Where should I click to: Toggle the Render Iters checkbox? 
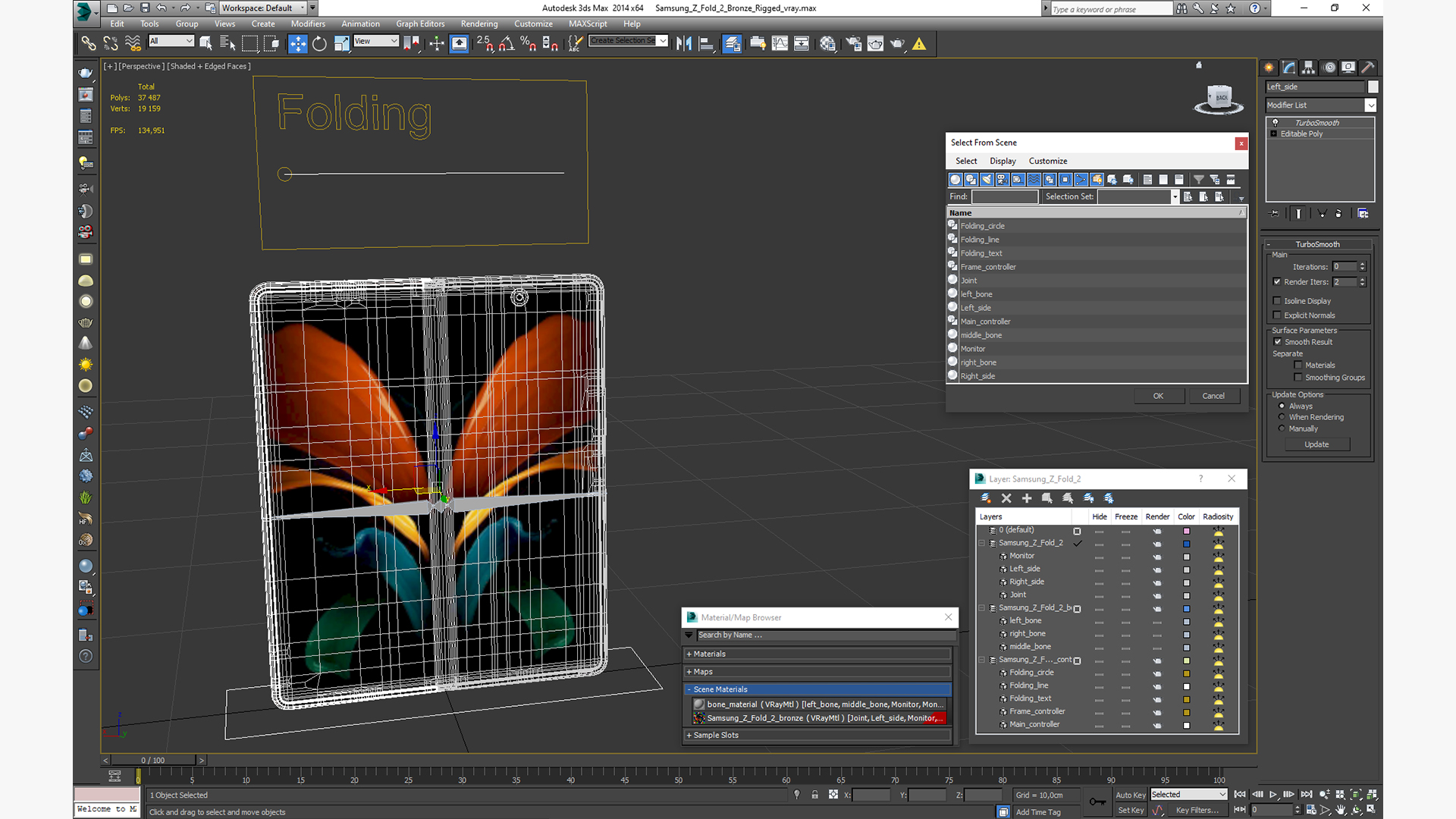(x=1277, y=281)
